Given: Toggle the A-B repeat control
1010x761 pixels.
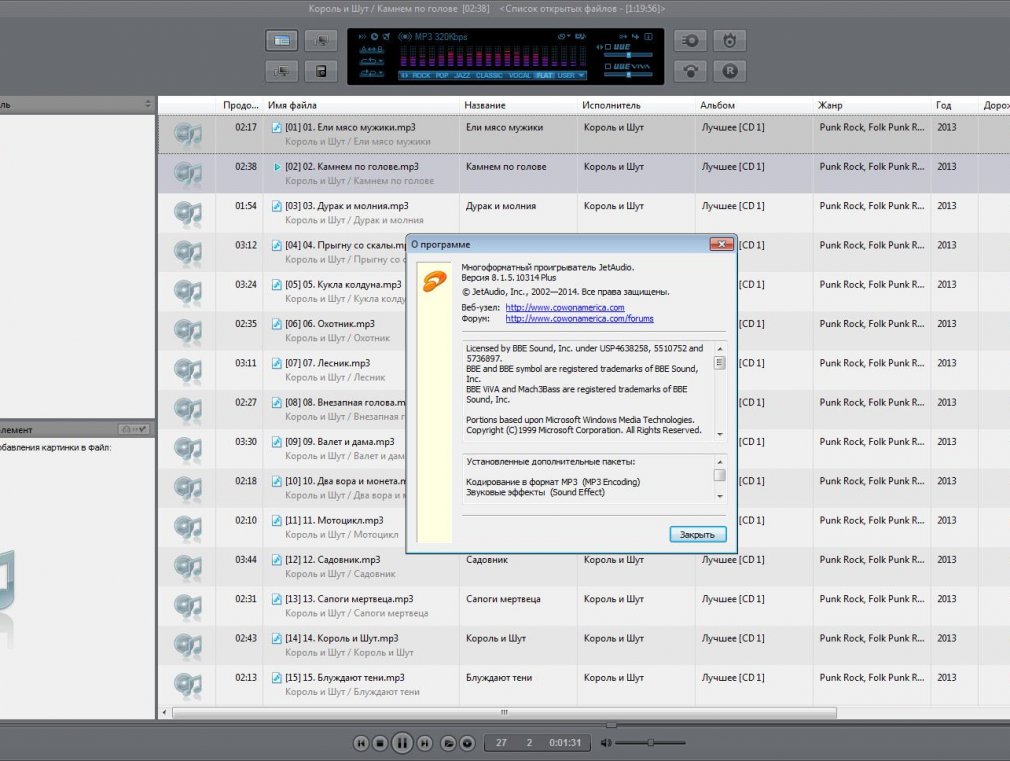Looking at the screenshot, I should pos(372,49).
